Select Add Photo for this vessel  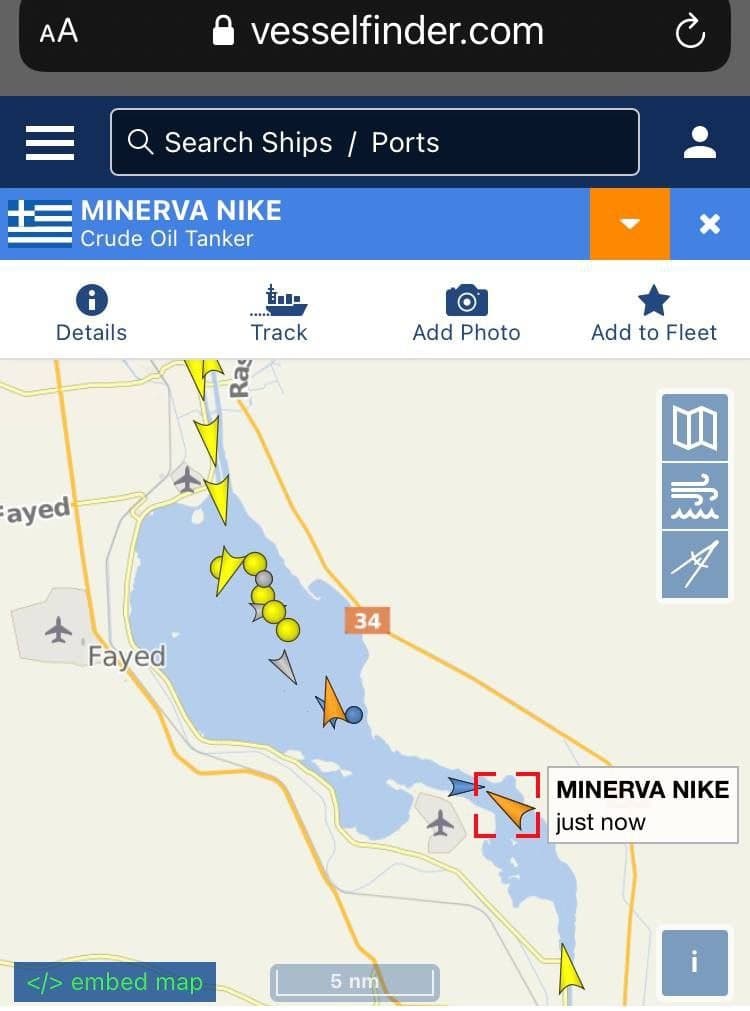pos(466,313)
